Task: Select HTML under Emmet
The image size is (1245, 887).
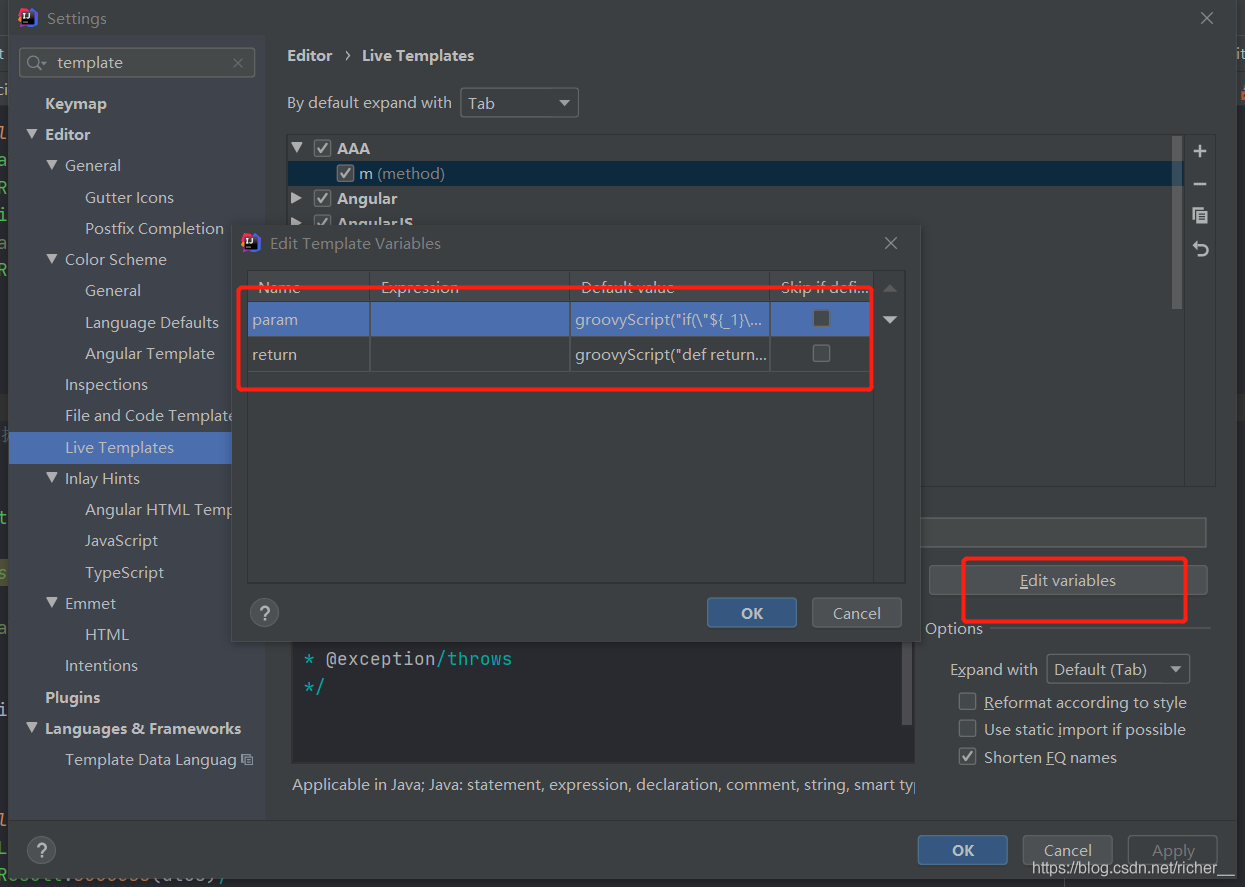Action: pos(107,635)
